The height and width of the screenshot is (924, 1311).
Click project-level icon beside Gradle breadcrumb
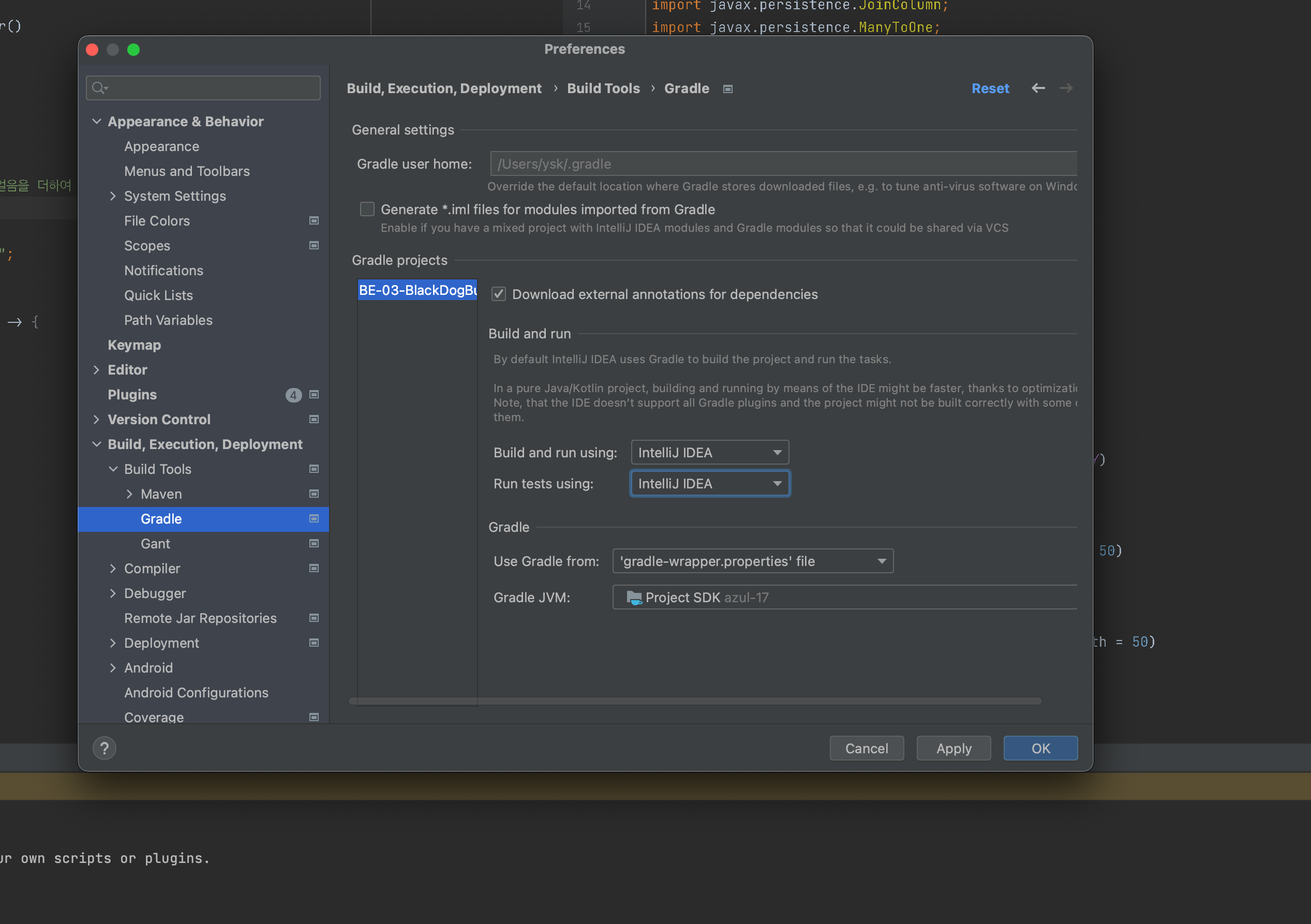click(x=727, y=89)
